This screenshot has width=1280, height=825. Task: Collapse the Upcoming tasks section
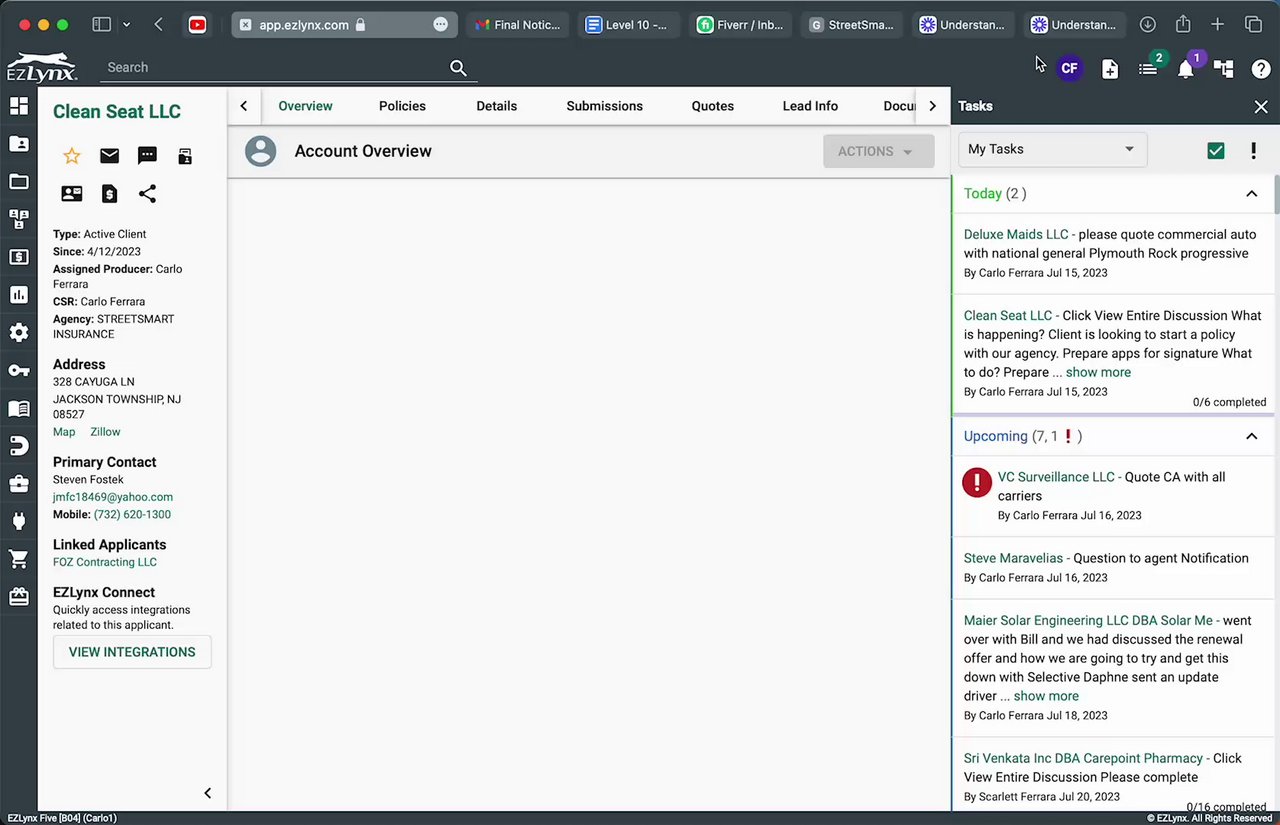(1251, 436)
